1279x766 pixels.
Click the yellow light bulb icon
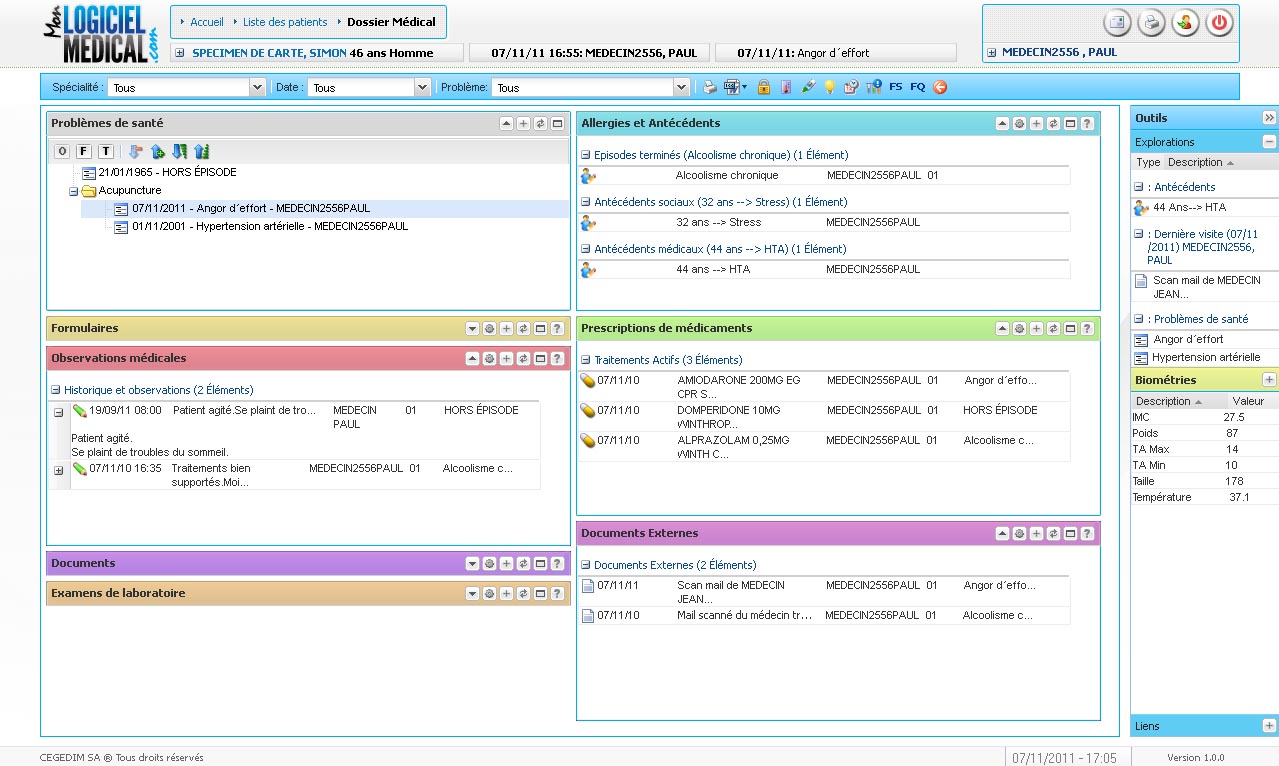click(829, 87)
